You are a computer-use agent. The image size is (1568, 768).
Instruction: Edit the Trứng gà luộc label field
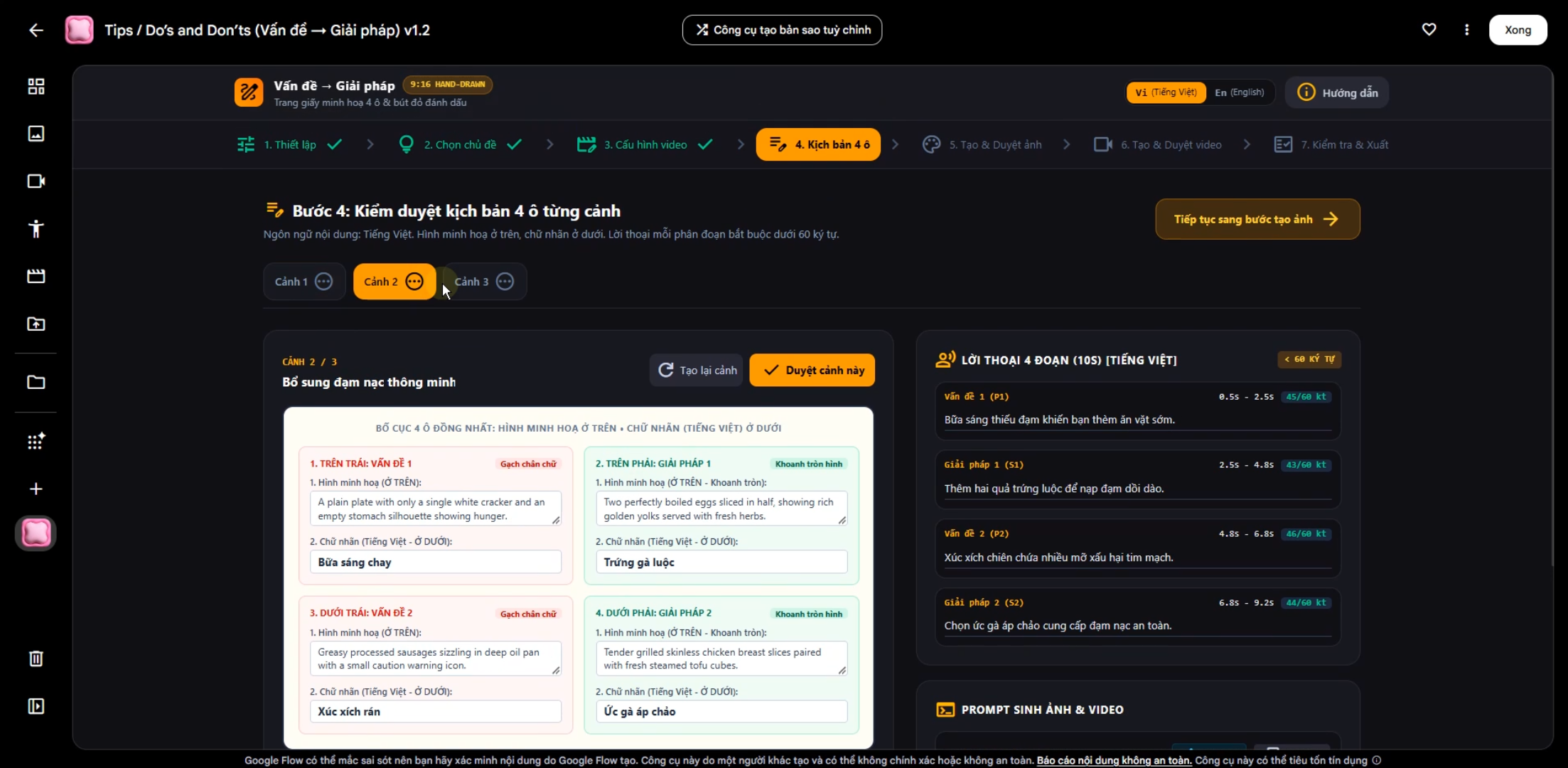(x=721, y=562)
